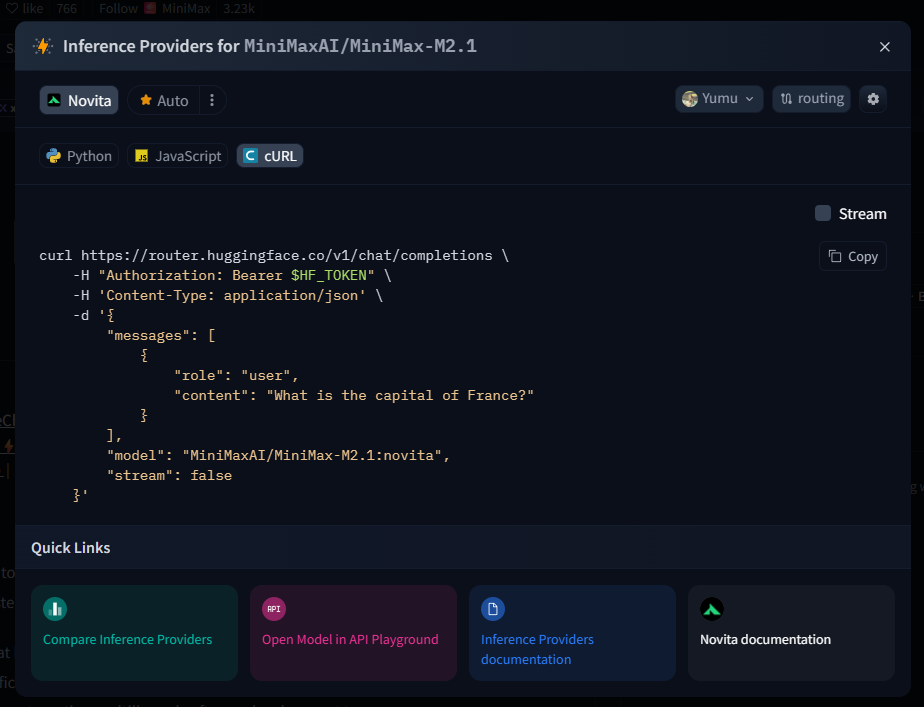This screenshot has width=924, height=707.
Task: Click the settings gear icon
Action: (x=873, y=99)
